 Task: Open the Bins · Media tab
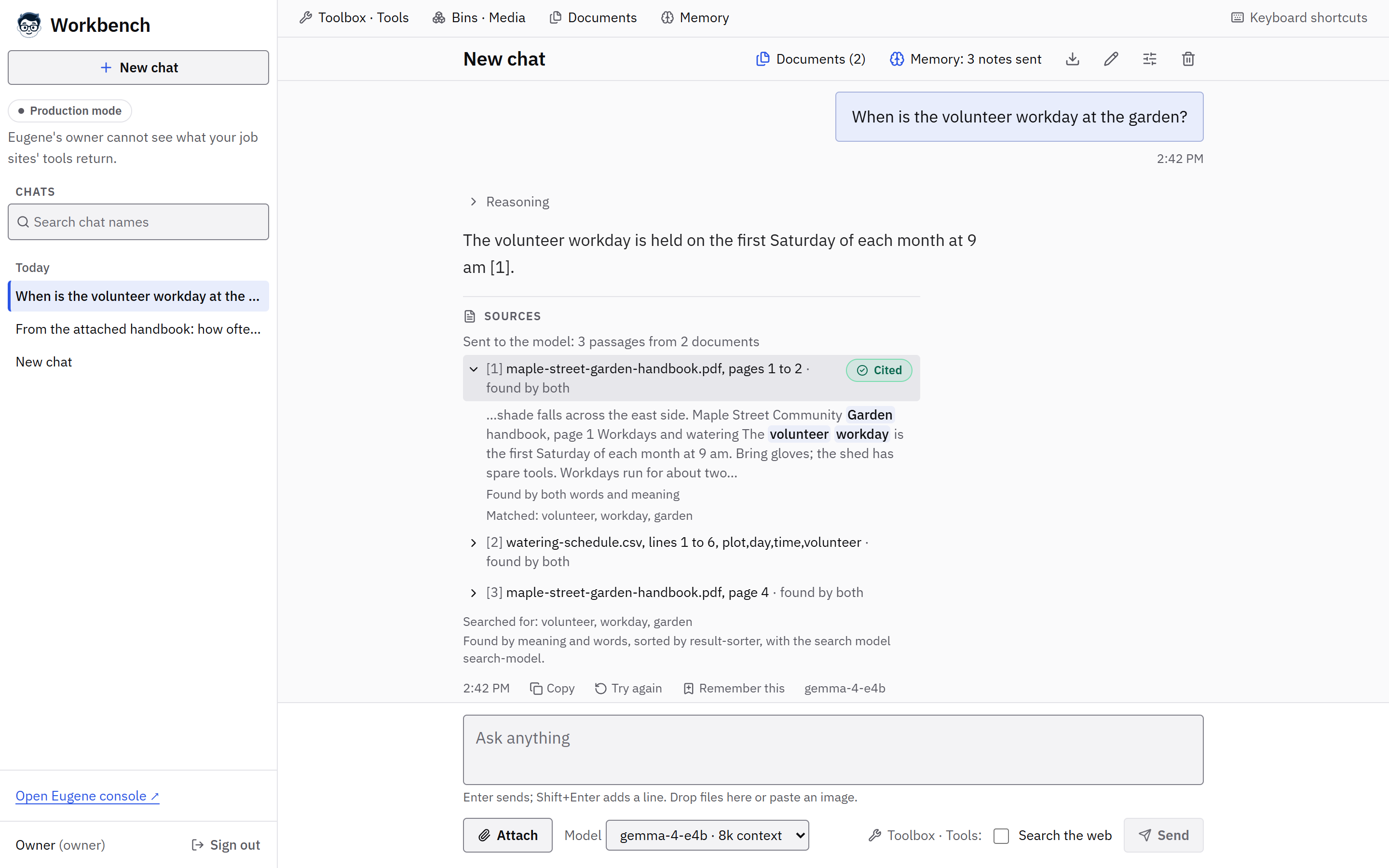(x=479, y=18)
